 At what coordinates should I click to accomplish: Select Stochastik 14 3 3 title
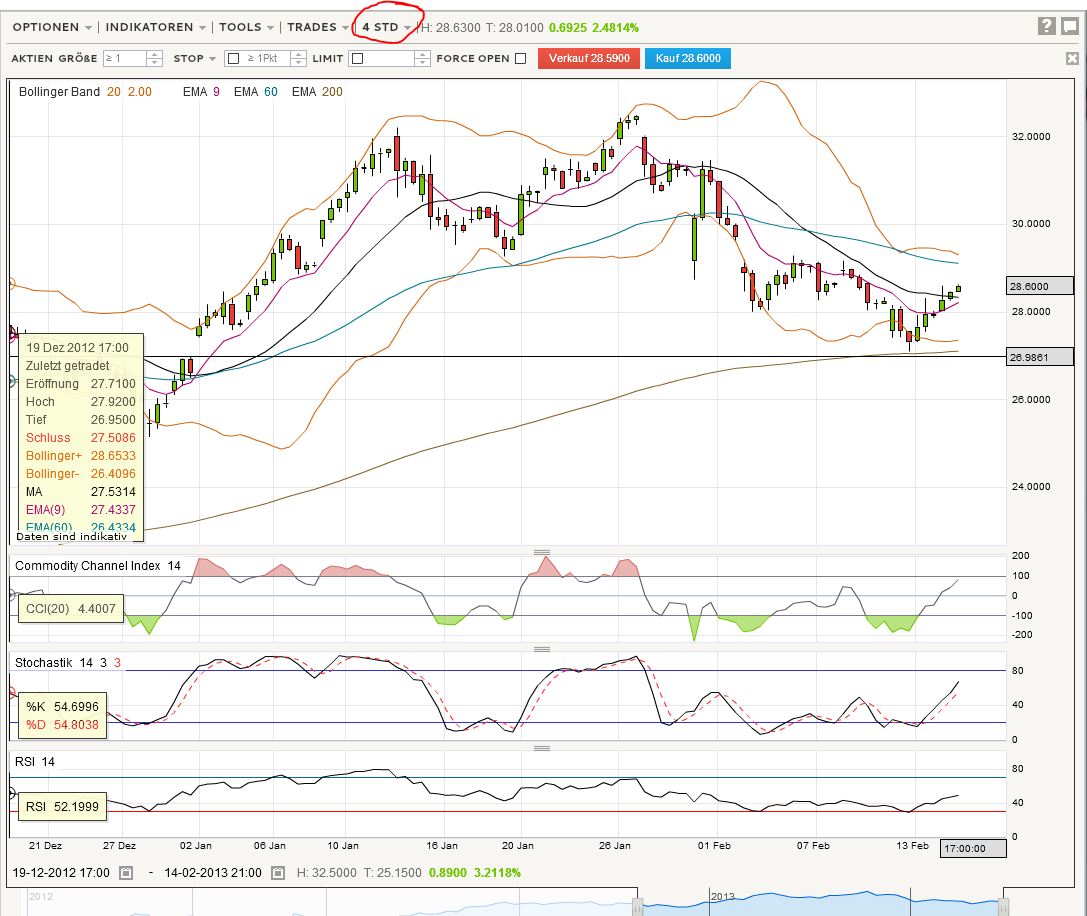[68, 663]
